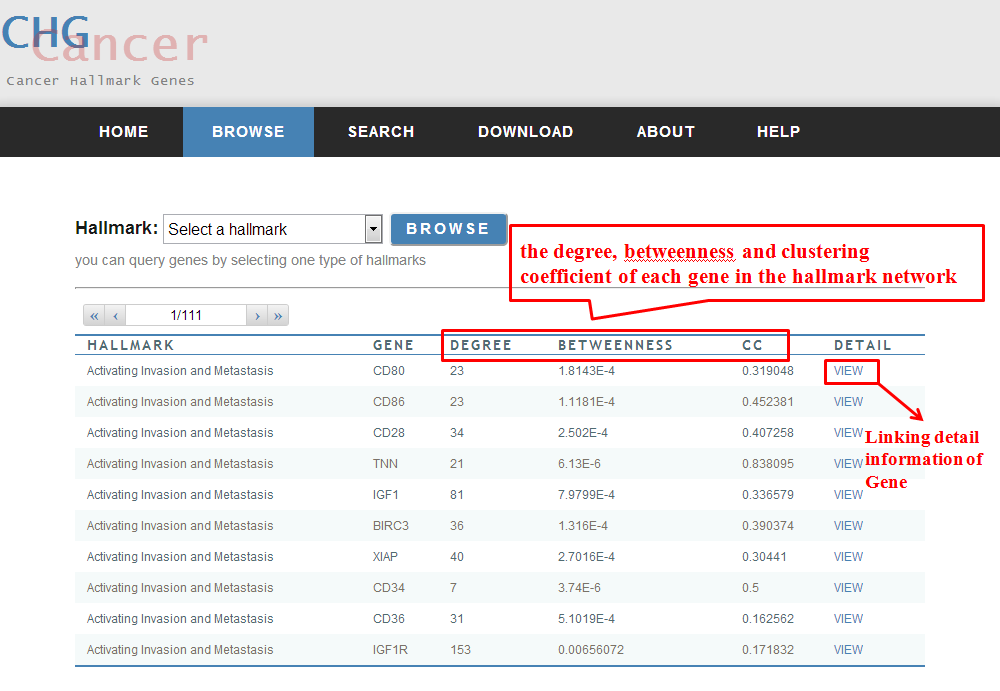Viewport: 1000px width, 691px height.
Task: Switch to the SEARCH navigation tab
Action: click(x=380, y=132)
